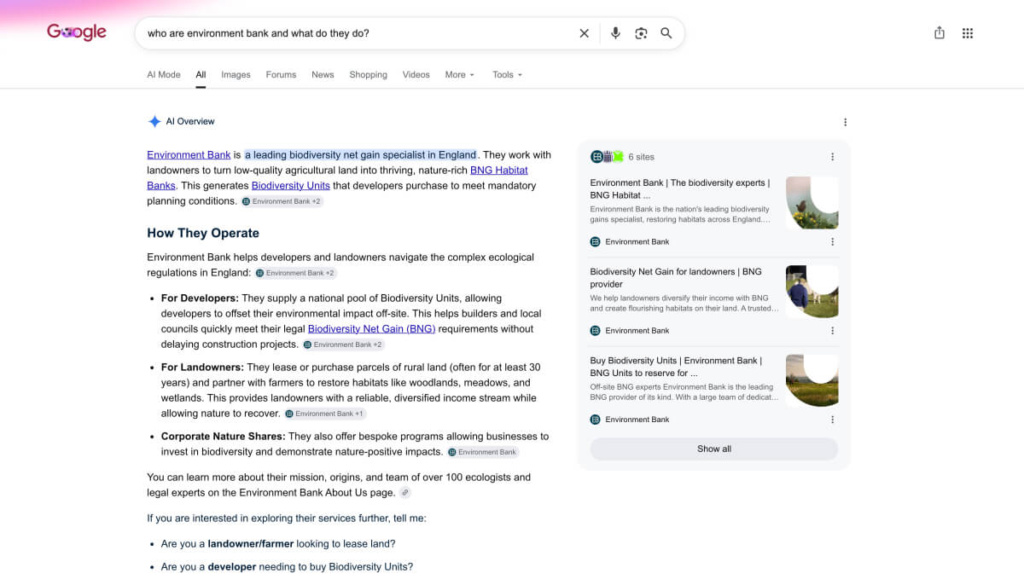1024x585 pixels.
Task: Open the Biodiversity Net Gain (BNG) link
Action: 372,329
